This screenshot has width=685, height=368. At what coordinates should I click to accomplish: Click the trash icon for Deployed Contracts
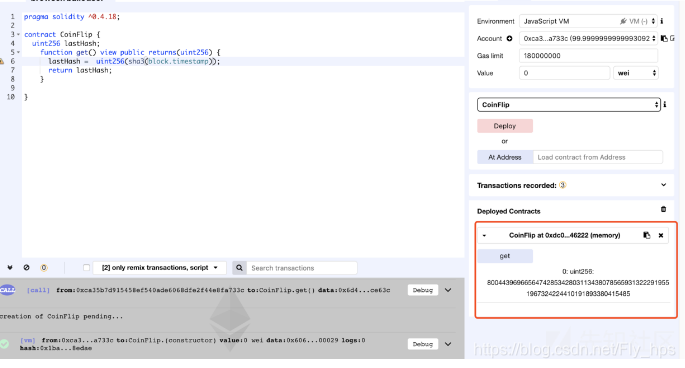tap(663, 209)
